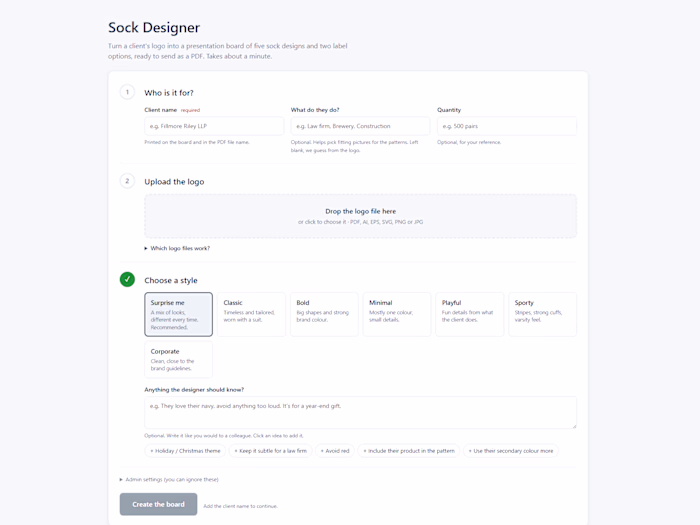Image resolution: width=700 pixels, height=525 pixels.
Task: Add Holiday / Christmas theme suggestion
Action: point(185,451)
